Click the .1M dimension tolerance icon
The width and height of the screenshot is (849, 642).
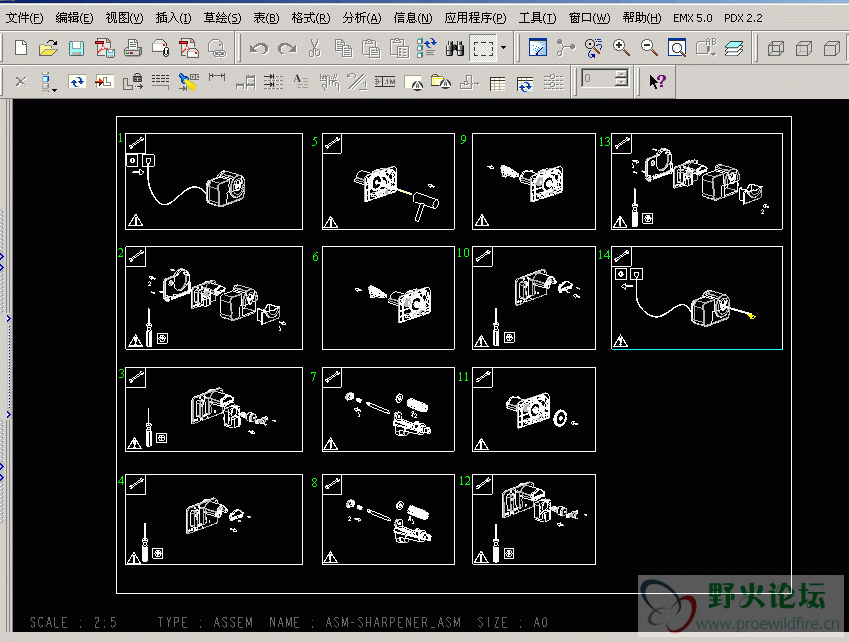(x=385, y=82)
